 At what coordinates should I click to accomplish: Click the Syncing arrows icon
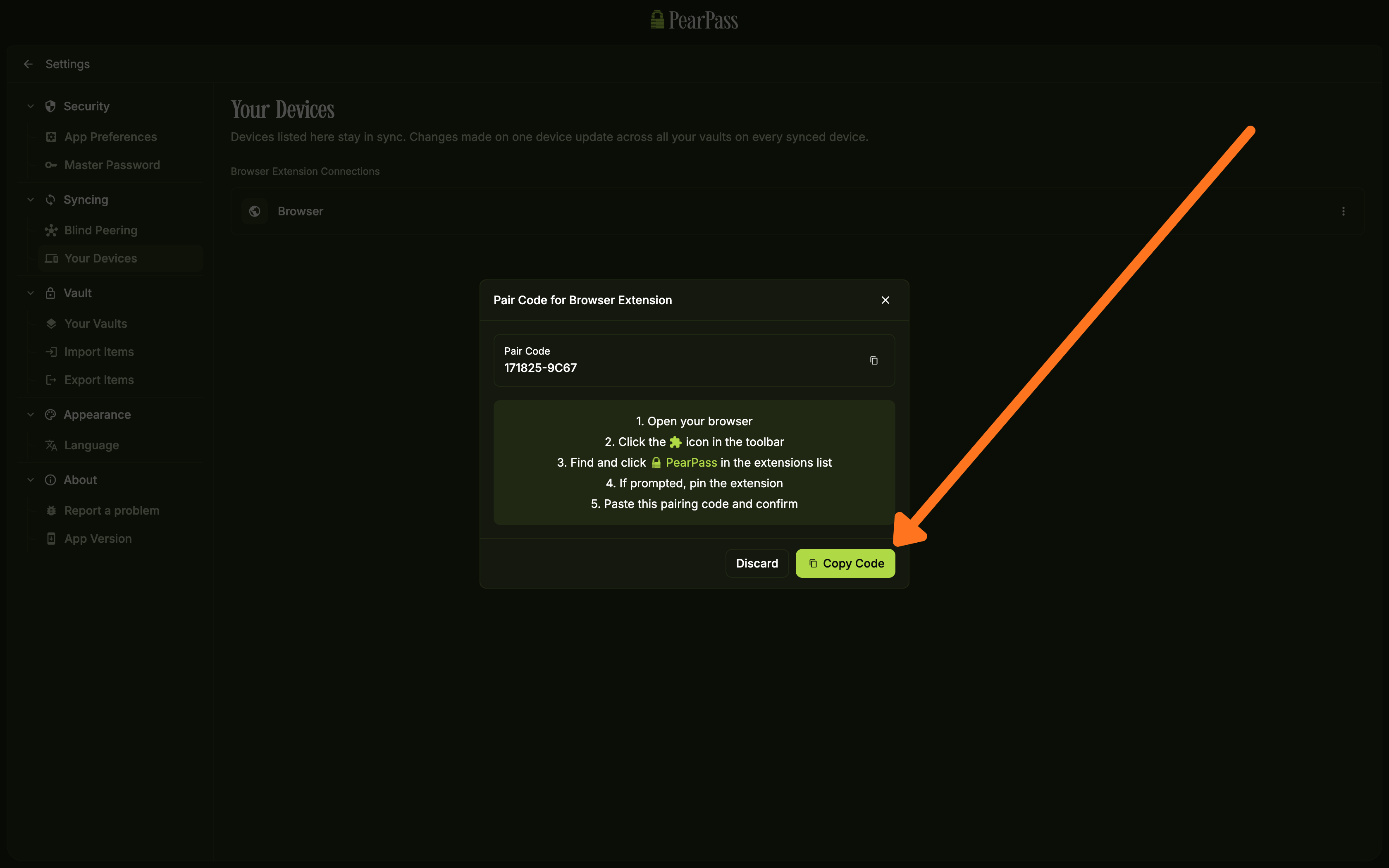pyautogui.click(x=50, y=200)
